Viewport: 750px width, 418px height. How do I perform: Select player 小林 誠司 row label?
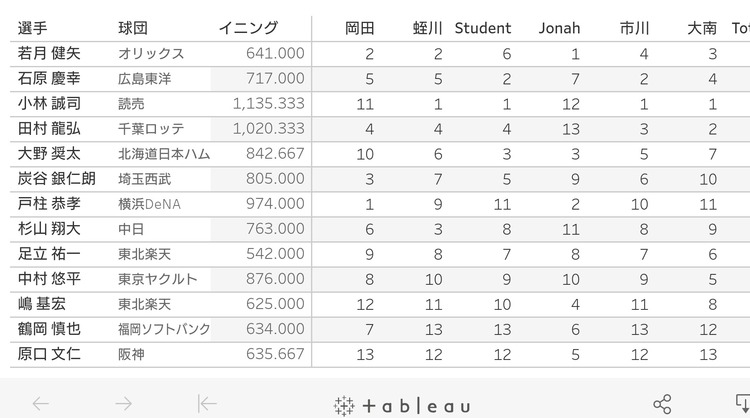(x=49, y=103)
